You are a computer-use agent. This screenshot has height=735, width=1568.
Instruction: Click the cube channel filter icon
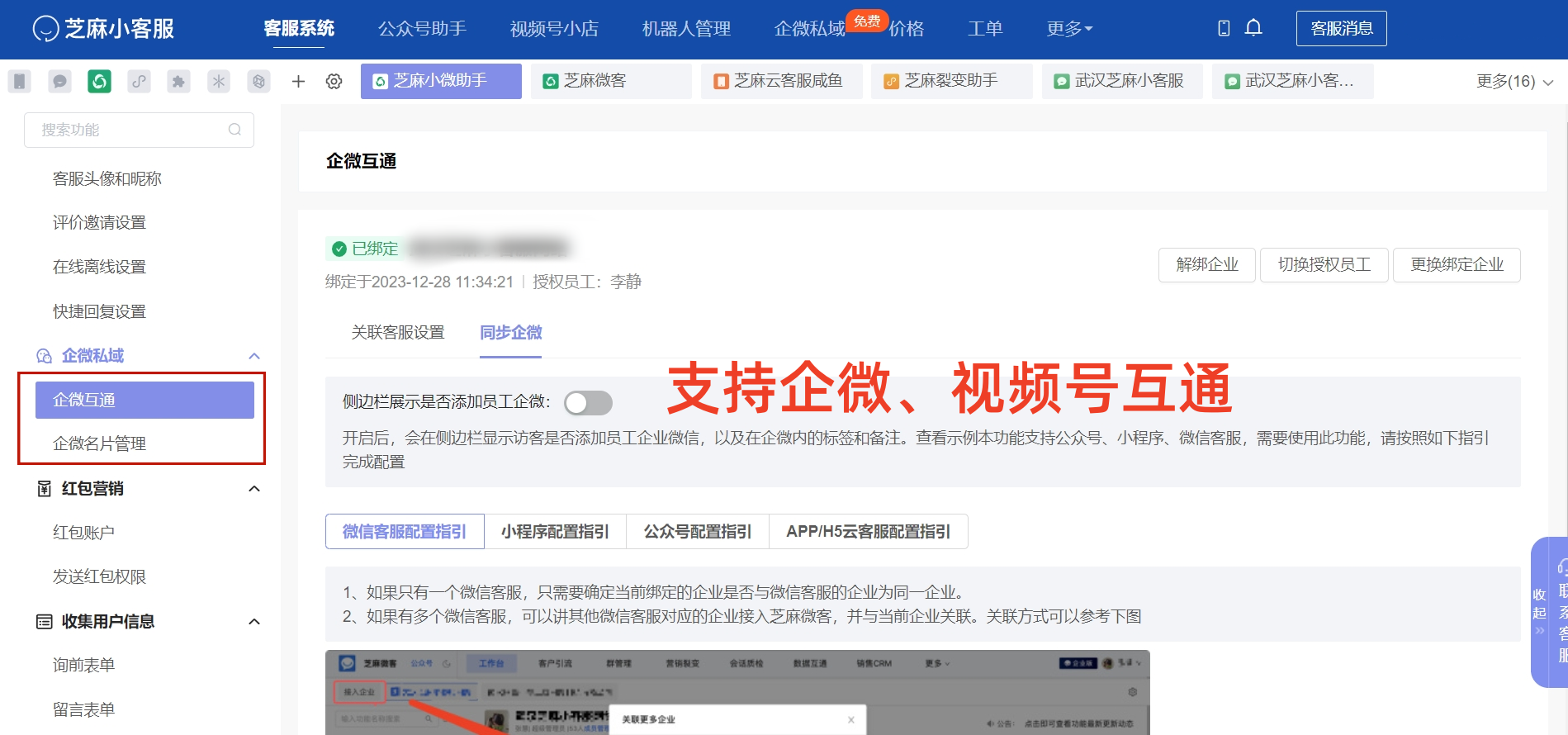pyautogui.click(x=258, y=82)
